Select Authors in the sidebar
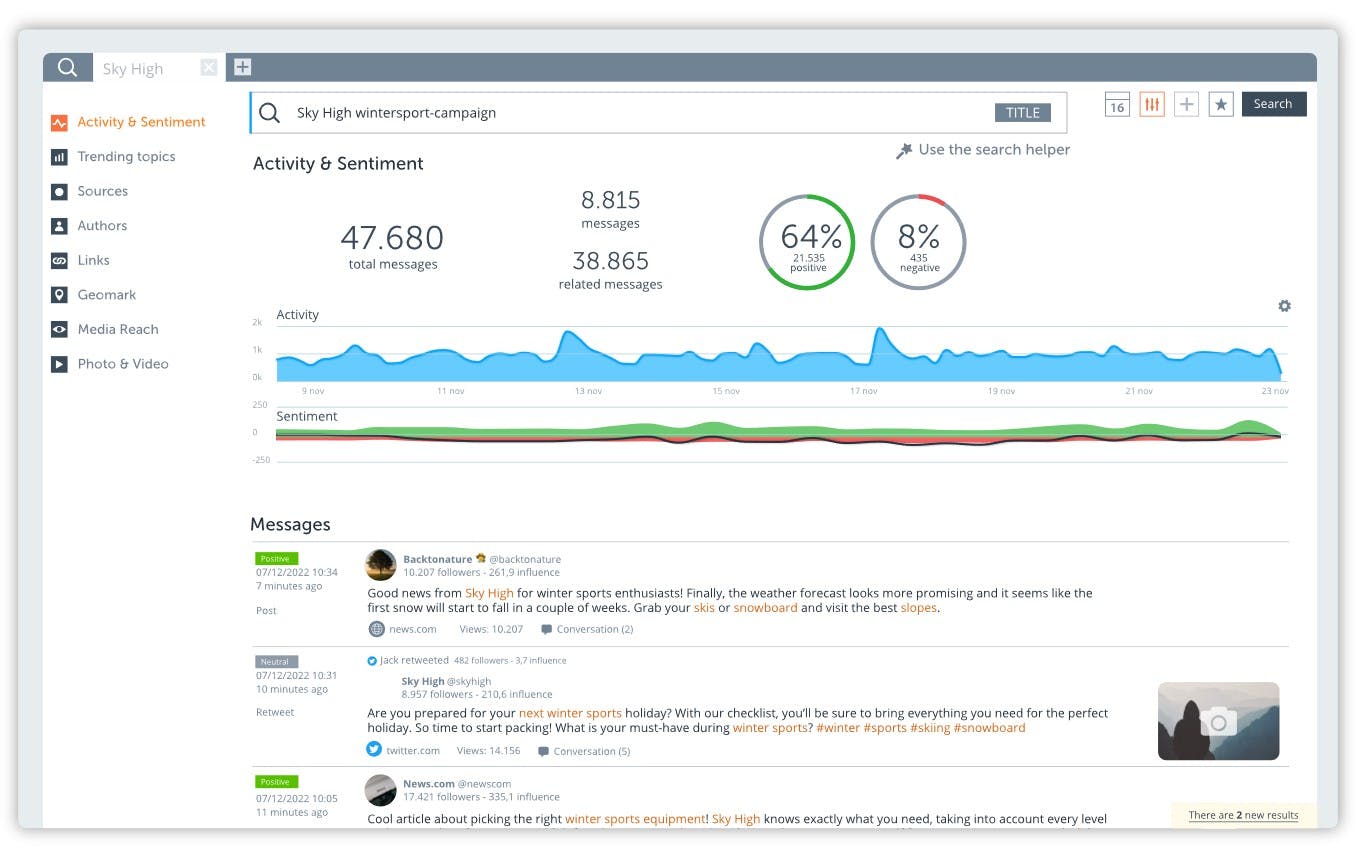This screenshot has height=862, width=1365. (89, 226)
